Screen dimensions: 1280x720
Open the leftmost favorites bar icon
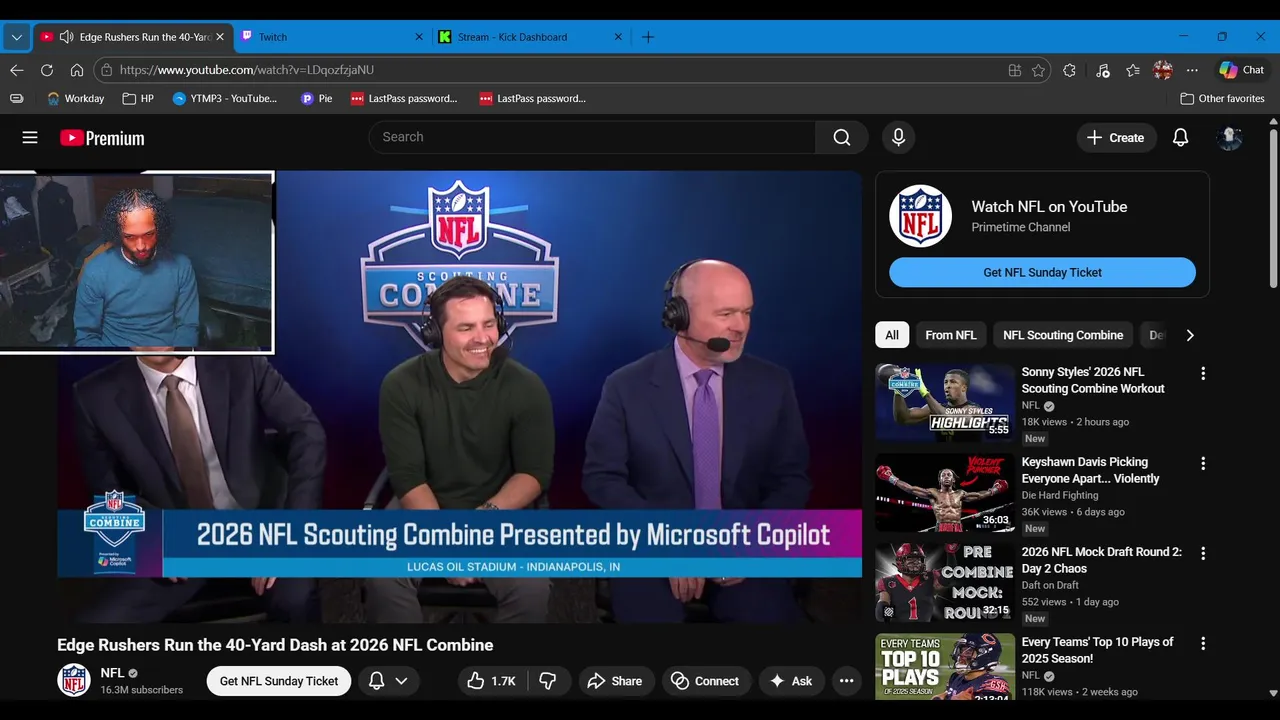pyautogui.click(x=17, y=98)
